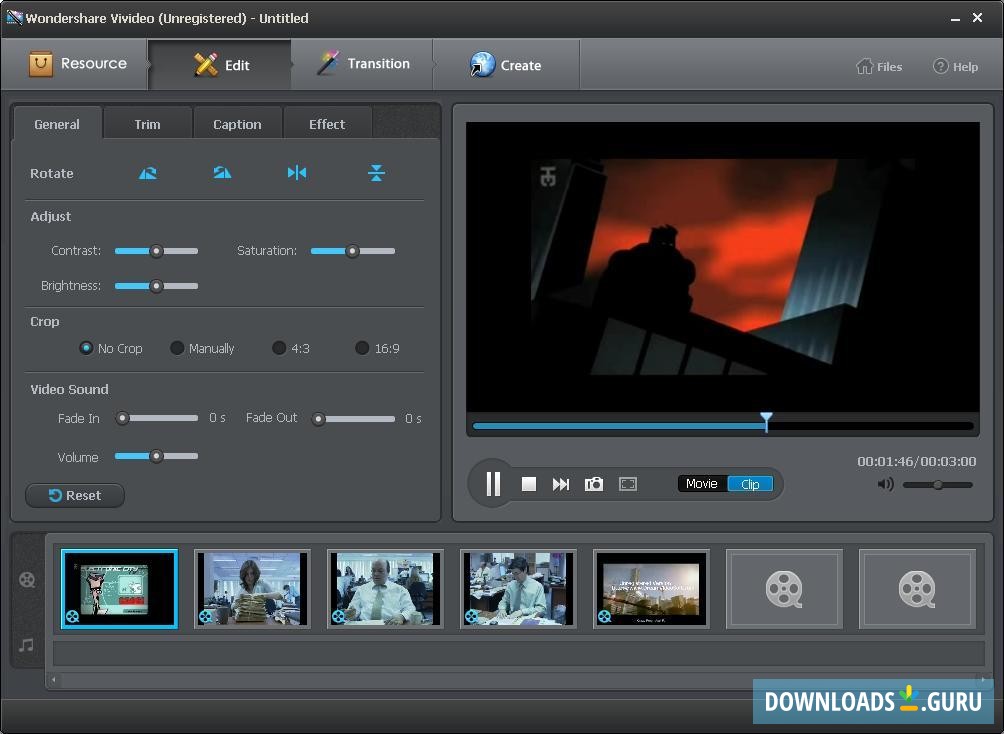This screenshot has width=1004, height=734.
Task: Flip the video horizontally
Action: 296,172
